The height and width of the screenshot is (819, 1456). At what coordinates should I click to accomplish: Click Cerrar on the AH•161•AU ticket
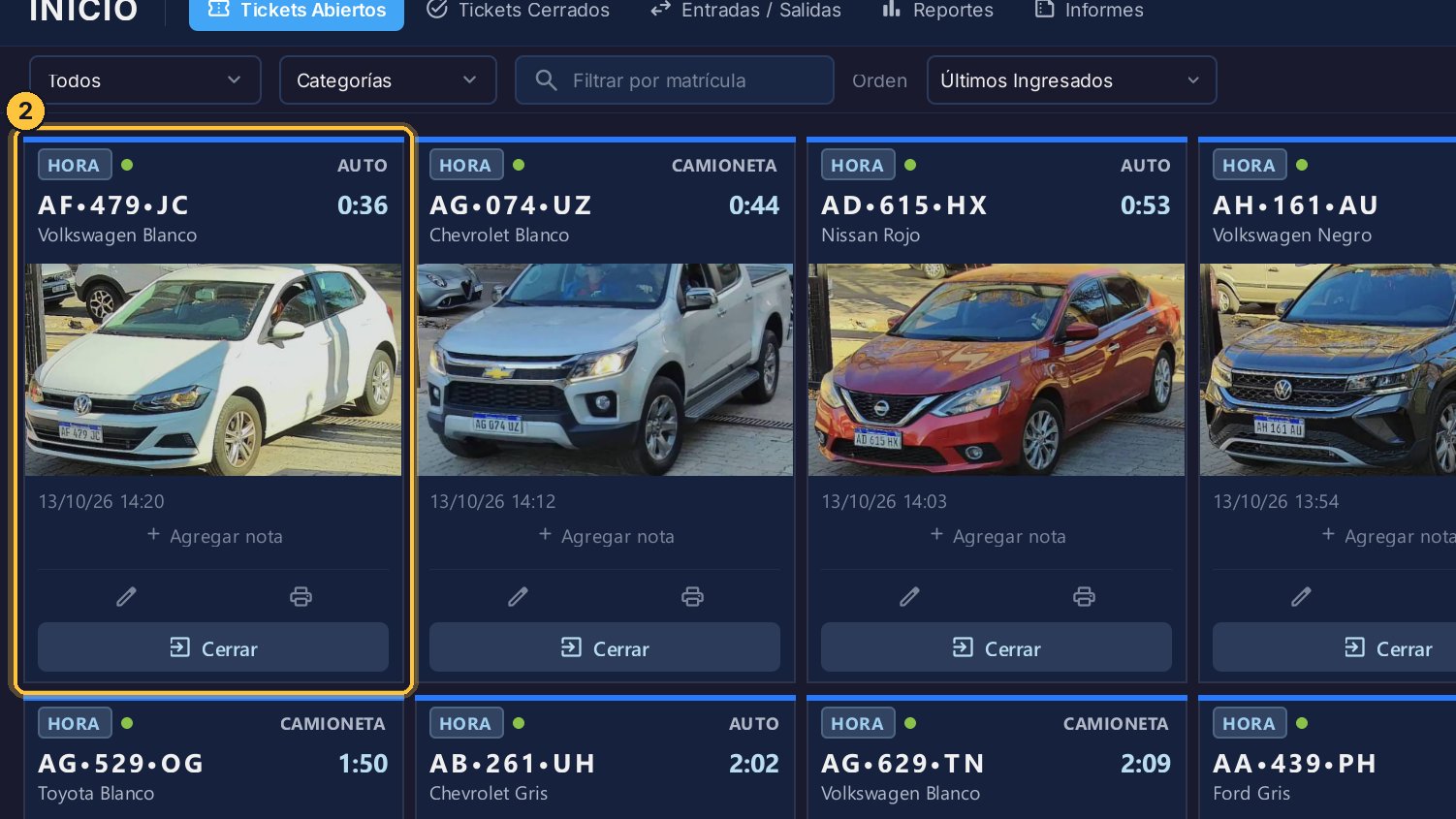(x=1334, y=647)
